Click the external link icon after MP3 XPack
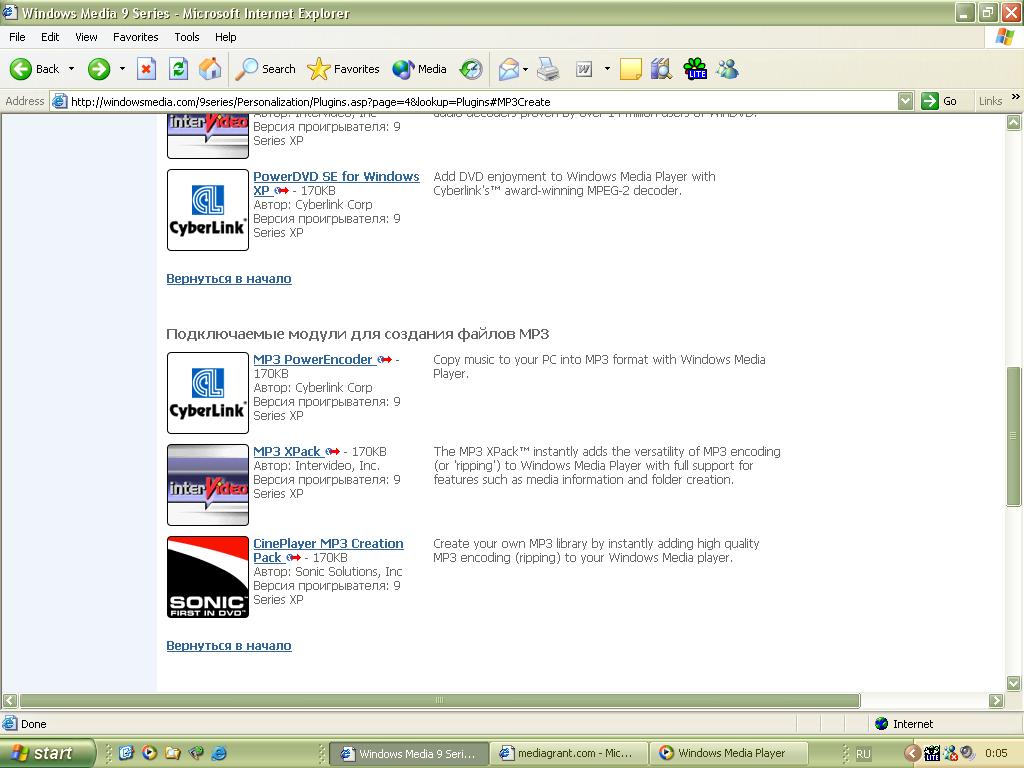The image size is (1024, 768). pos(332,452)
